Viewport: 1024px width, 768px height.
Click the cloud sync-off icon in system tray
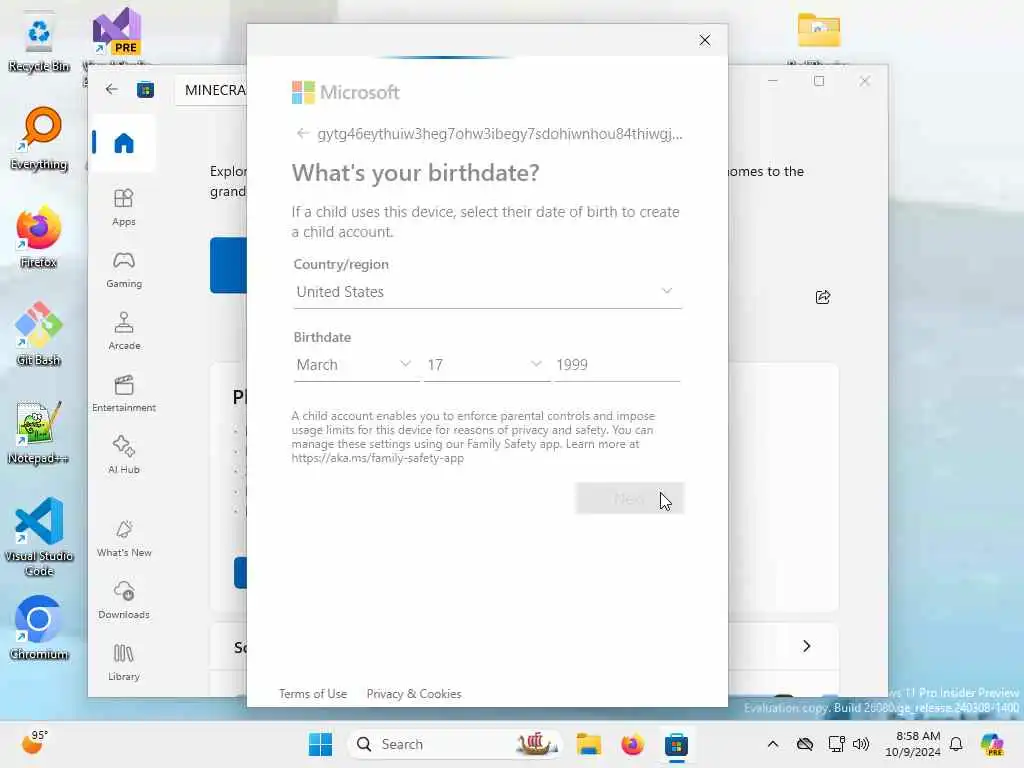pos(805,744)
